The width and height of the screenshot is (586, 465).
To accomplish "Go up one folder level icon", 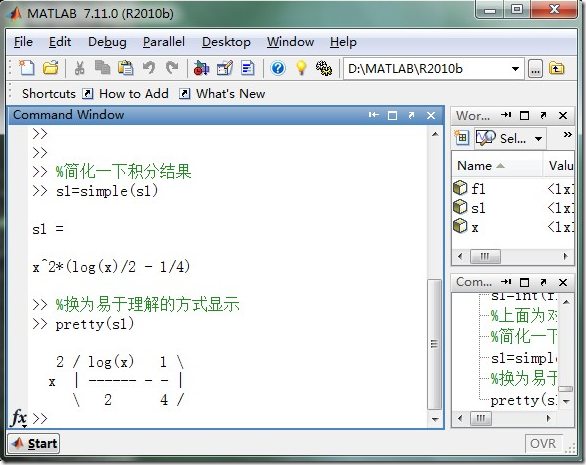I will tap(556, 68).
